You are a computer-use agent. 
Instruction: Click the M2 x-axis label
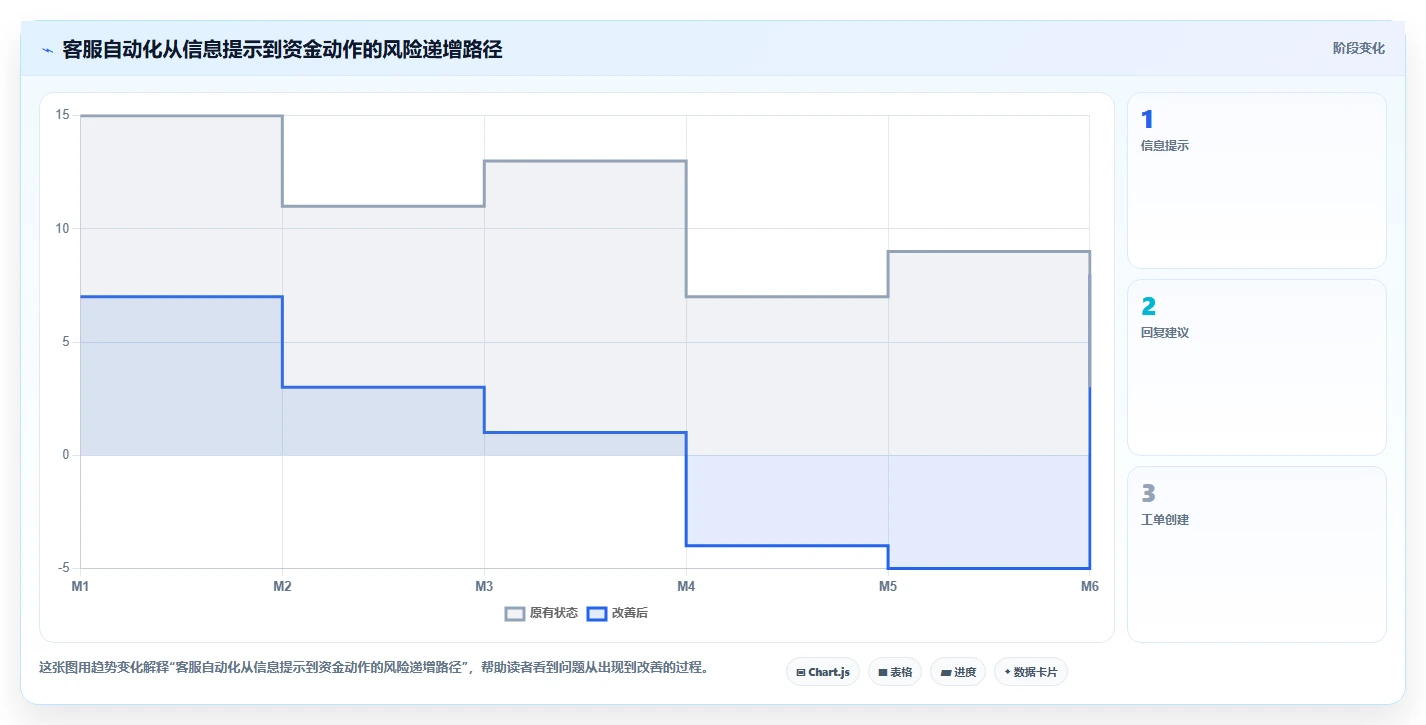(282, 587)
